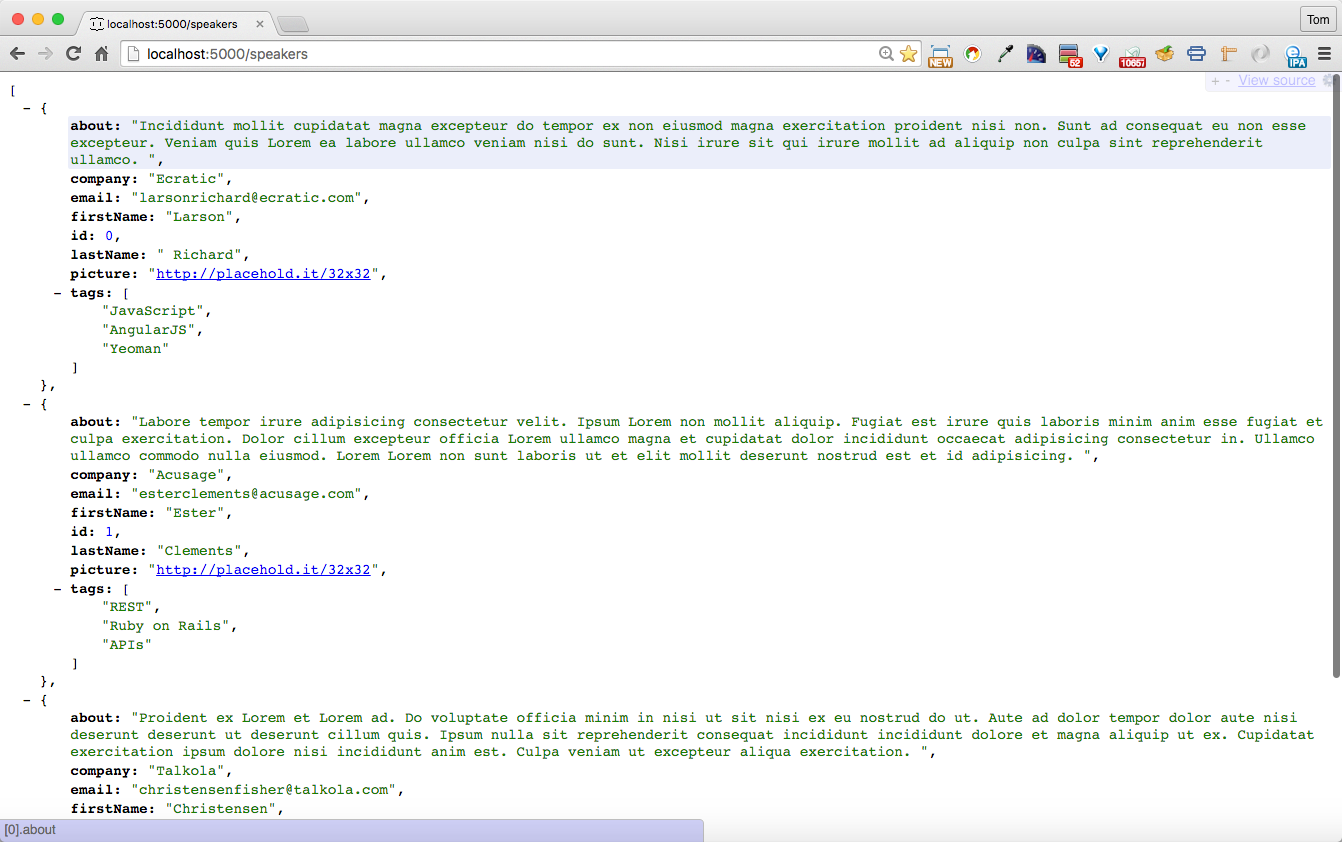Click the blue V-shaped extension icon
Viewport: 1342px width, 842px height.
click(x=1100, y=54)
